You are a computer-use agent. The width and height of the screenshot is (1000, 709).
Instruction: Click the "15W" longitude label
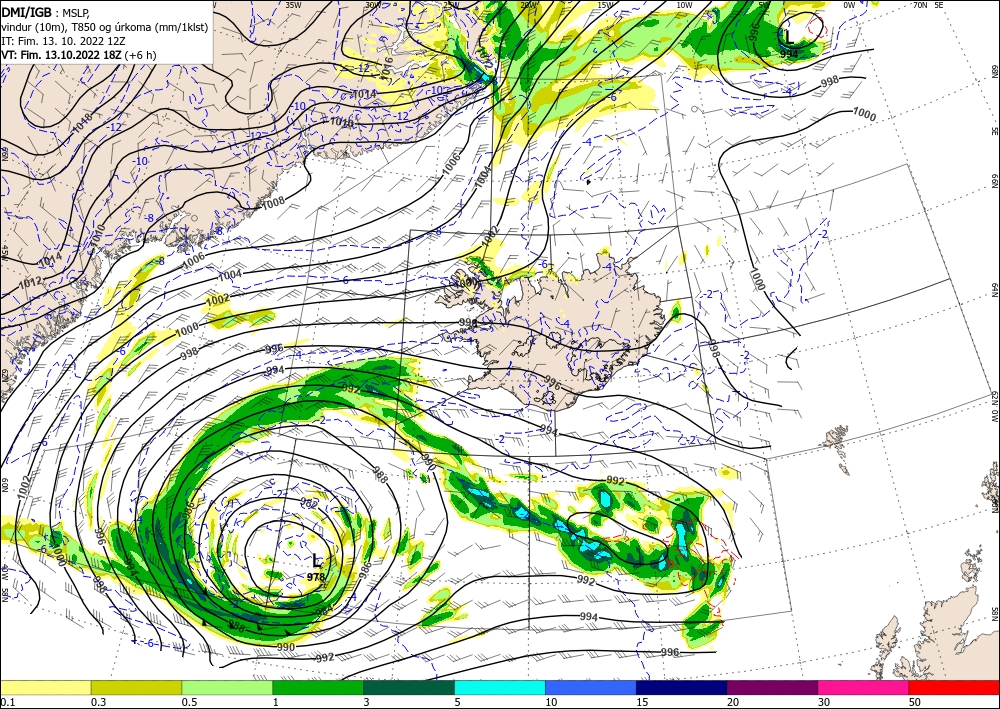(x=605, y=4)
